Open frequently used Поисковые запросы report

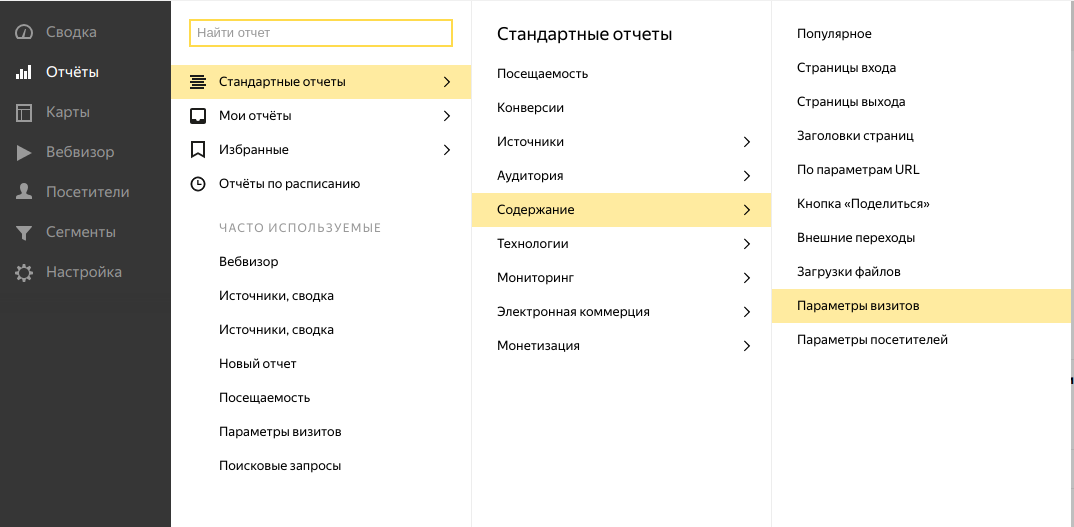tap(279, 466)
